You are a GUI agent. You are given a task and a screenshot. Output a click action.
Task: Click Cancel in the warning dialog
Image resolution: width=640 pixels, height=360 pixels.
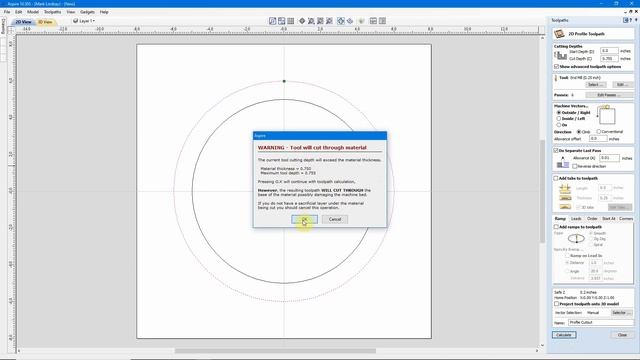point(335,219)
